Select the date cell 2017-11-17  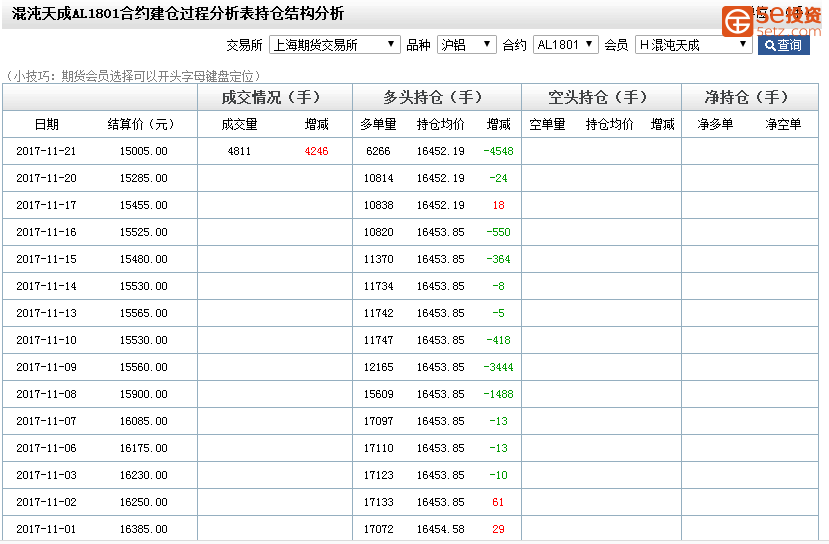[47, 205]
